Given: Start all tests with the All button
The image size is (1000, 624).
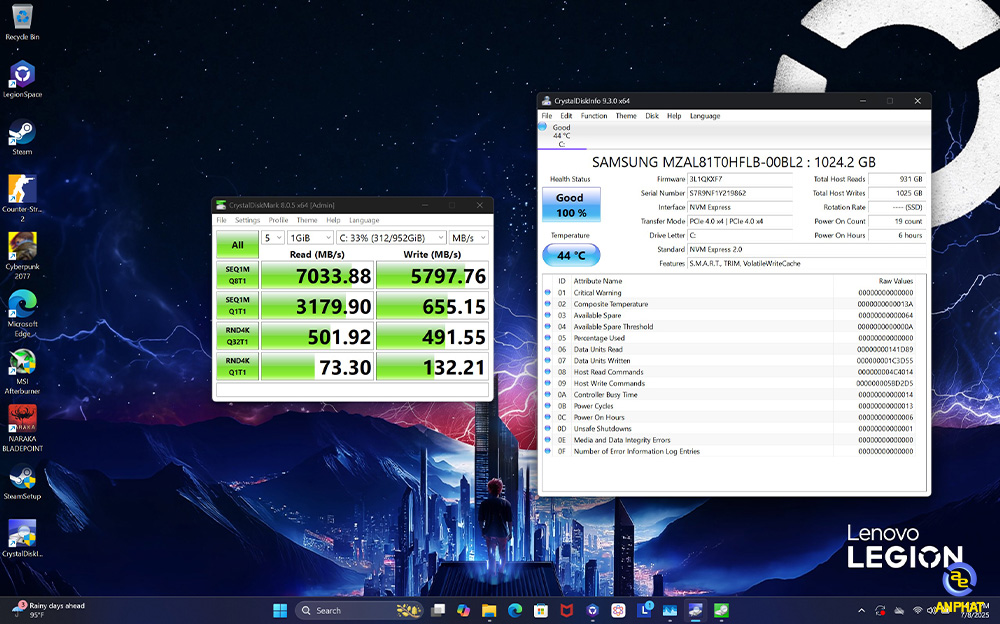Looking at the screenshot, I should [237, 244].
